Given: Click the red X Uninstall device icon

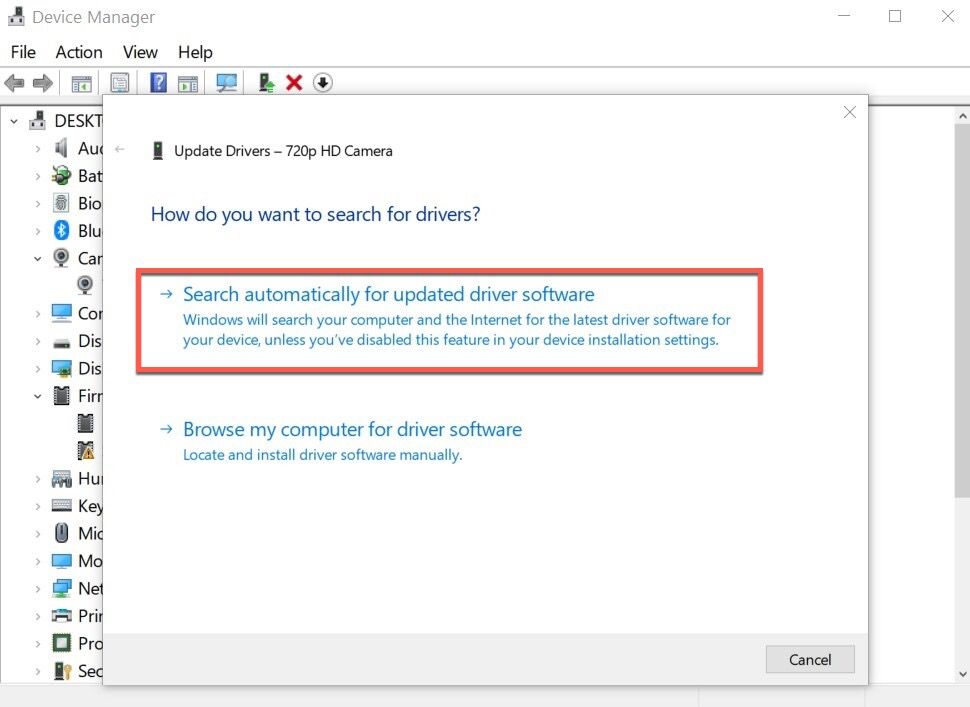Looking at the screenshot, I should (x=294, y=83).
